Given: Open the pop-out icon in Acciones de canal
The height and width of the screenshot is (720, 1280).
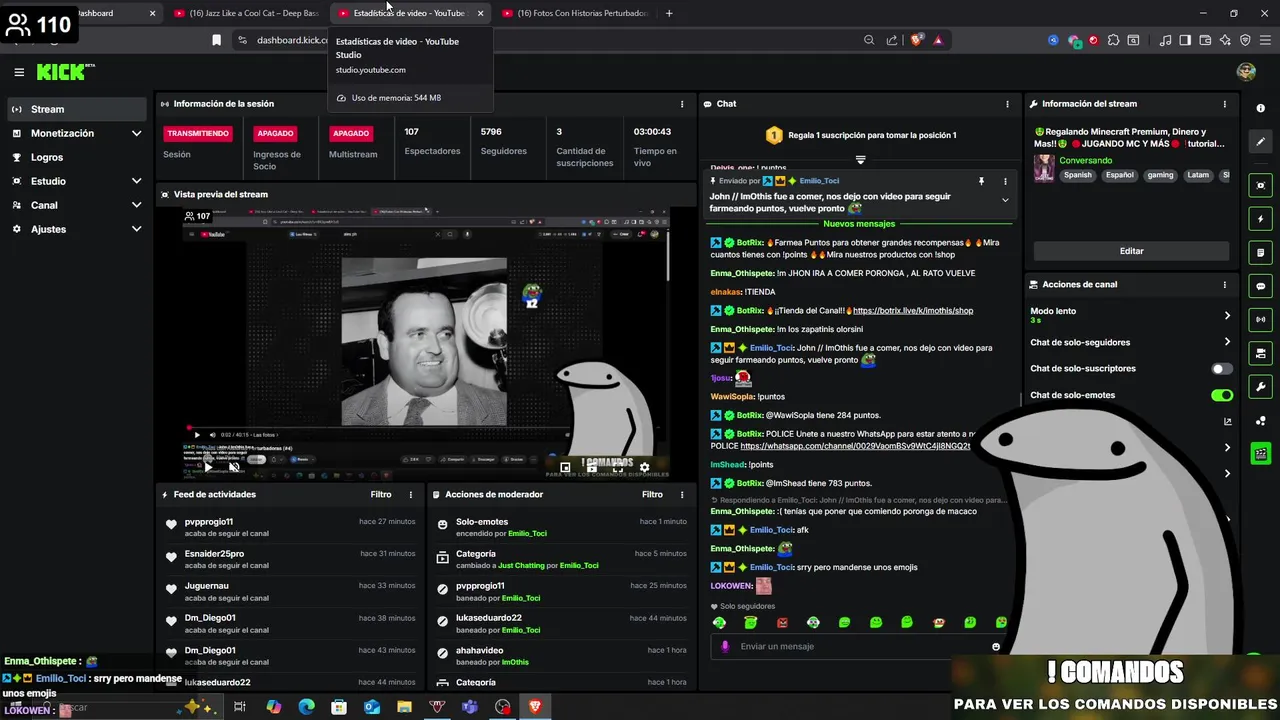Looking at the screenshot, I should click(x=1227, y=421).
